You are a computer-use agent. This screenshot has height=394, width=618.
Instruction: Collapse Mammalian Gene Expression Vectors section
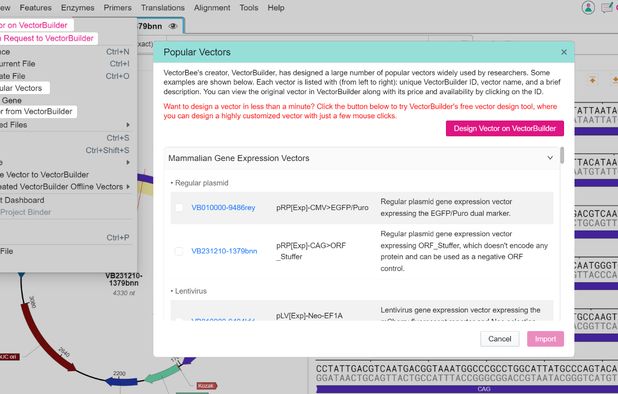[x=550, y=158]
